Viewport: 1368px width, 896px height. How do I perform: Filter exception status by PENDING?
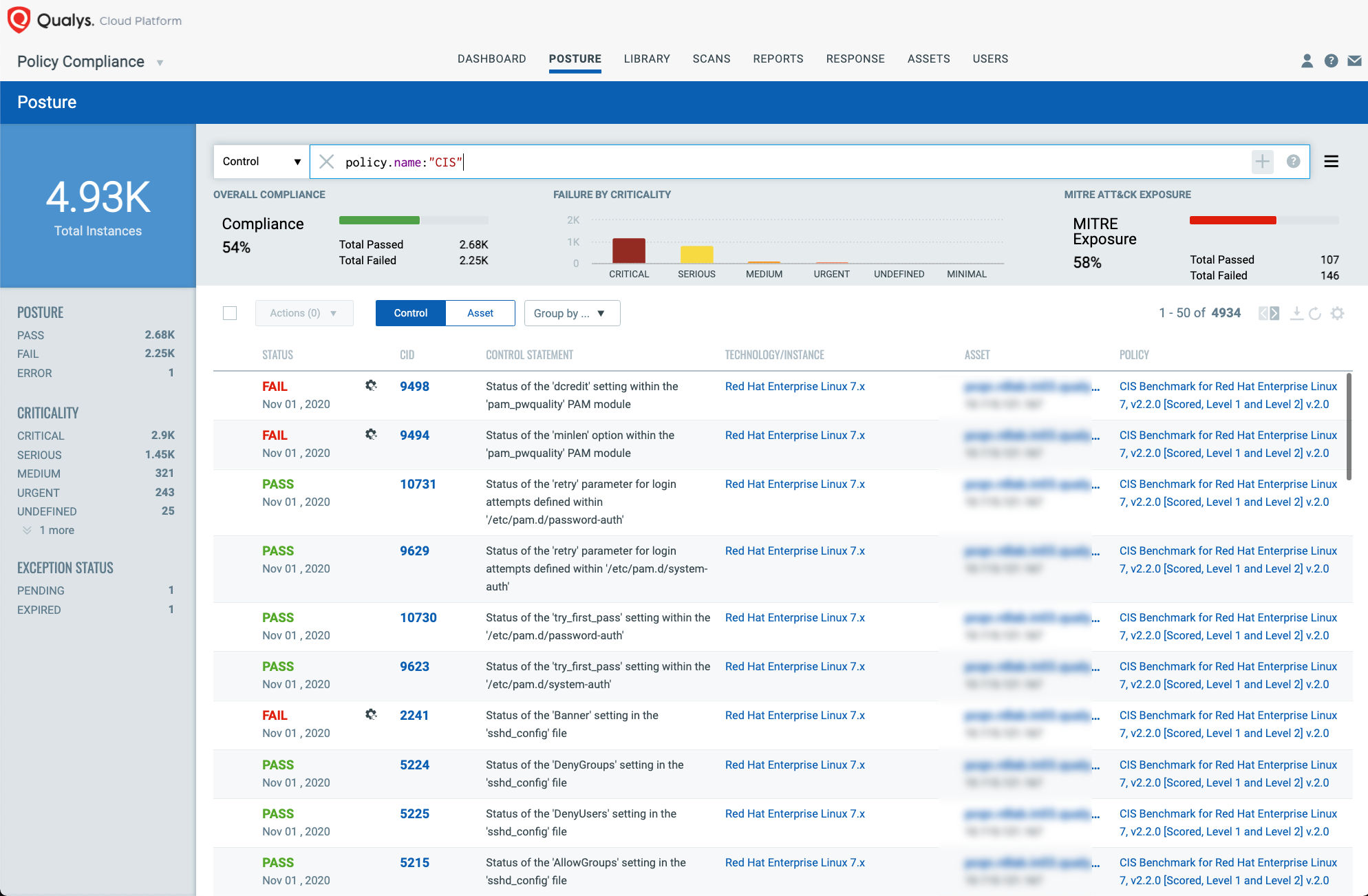pyautogui.click(x=96, y=590)
